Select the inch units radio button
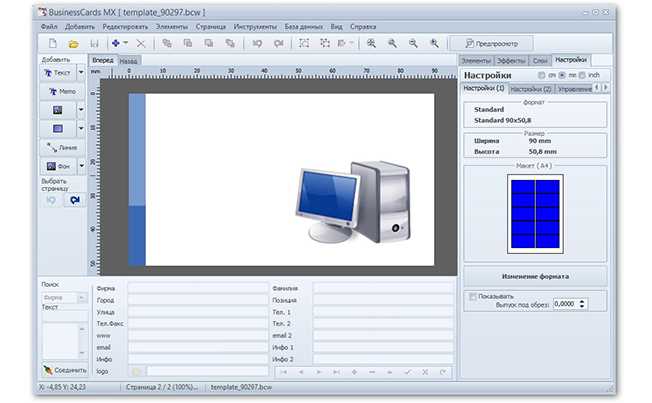The image size is (652, 403). [581, 75]
